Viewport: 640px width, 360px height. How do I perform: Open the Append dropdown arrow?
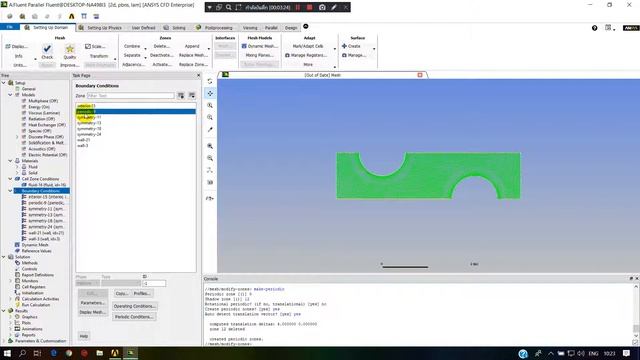(x=209, y=49)
